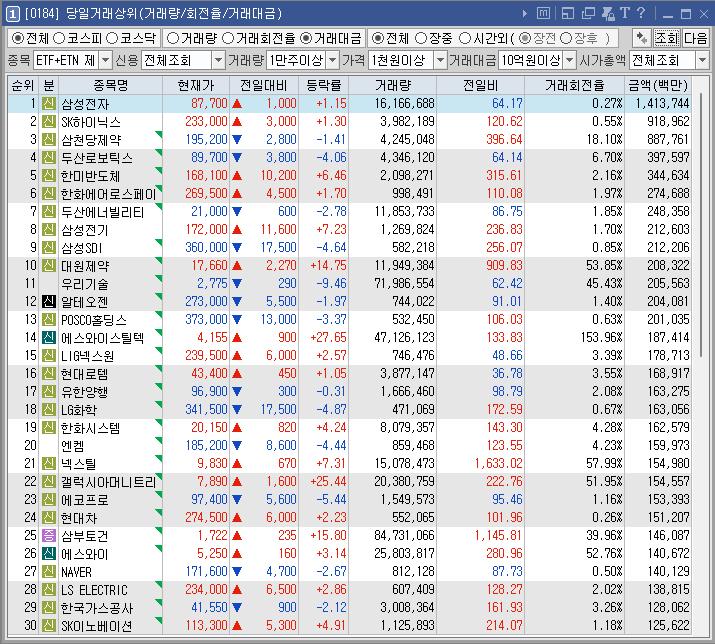715x644 pixels.
Task: Click the 신 badge beside LG화학
Action: (49, 410)
